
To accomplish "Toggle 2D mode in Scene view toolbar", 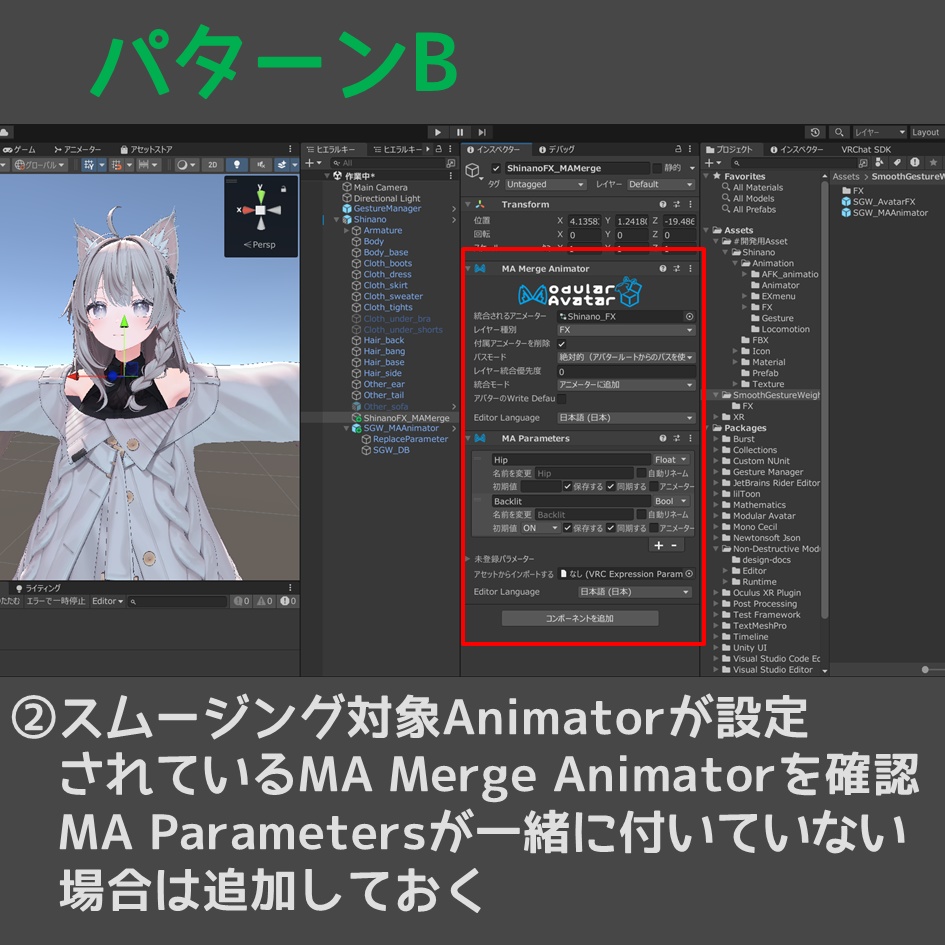I will [212, 163].
